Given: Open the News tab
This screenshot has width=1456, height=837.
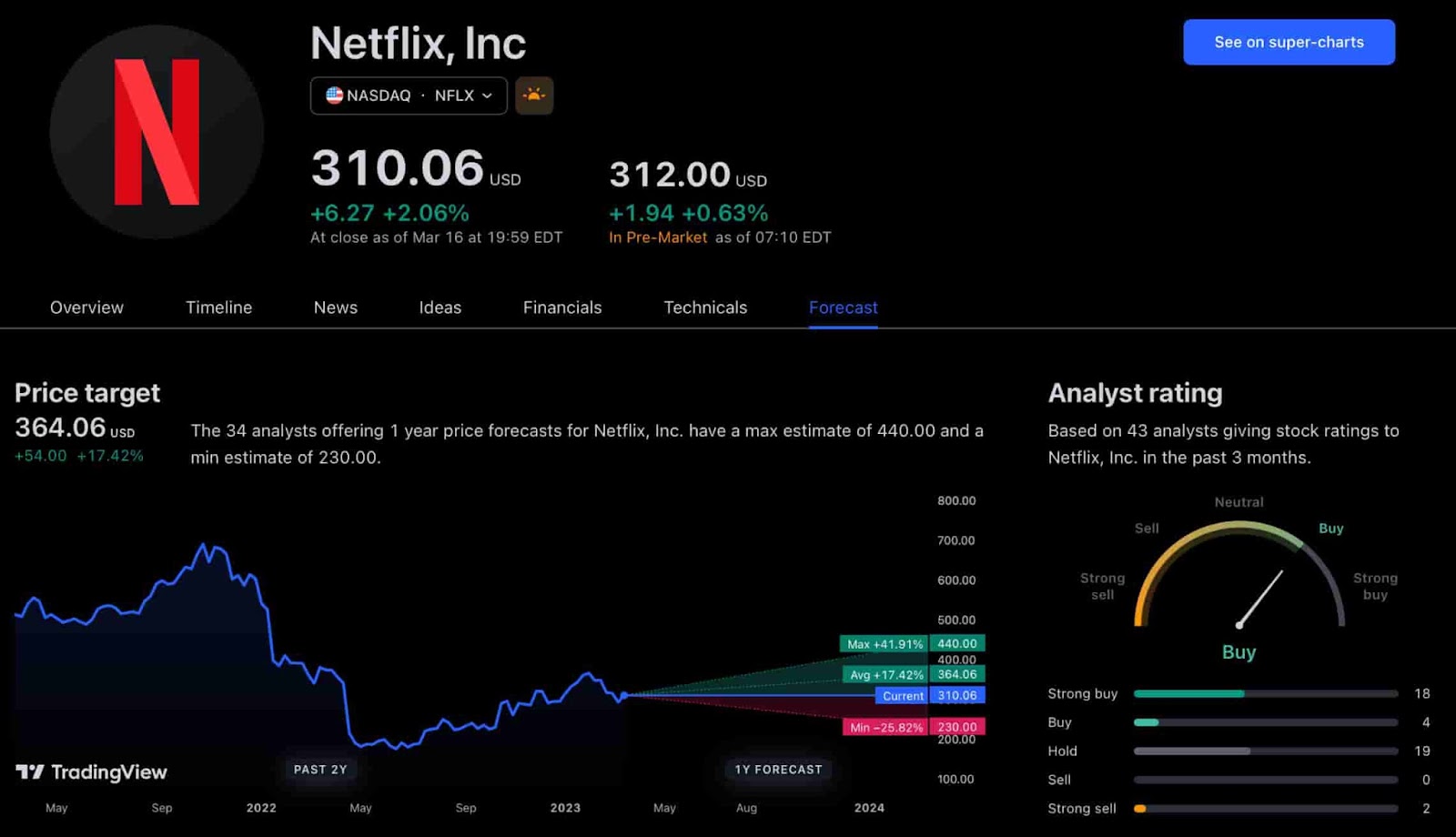Looking at the screenshot, I should click(x=335, y=308).
